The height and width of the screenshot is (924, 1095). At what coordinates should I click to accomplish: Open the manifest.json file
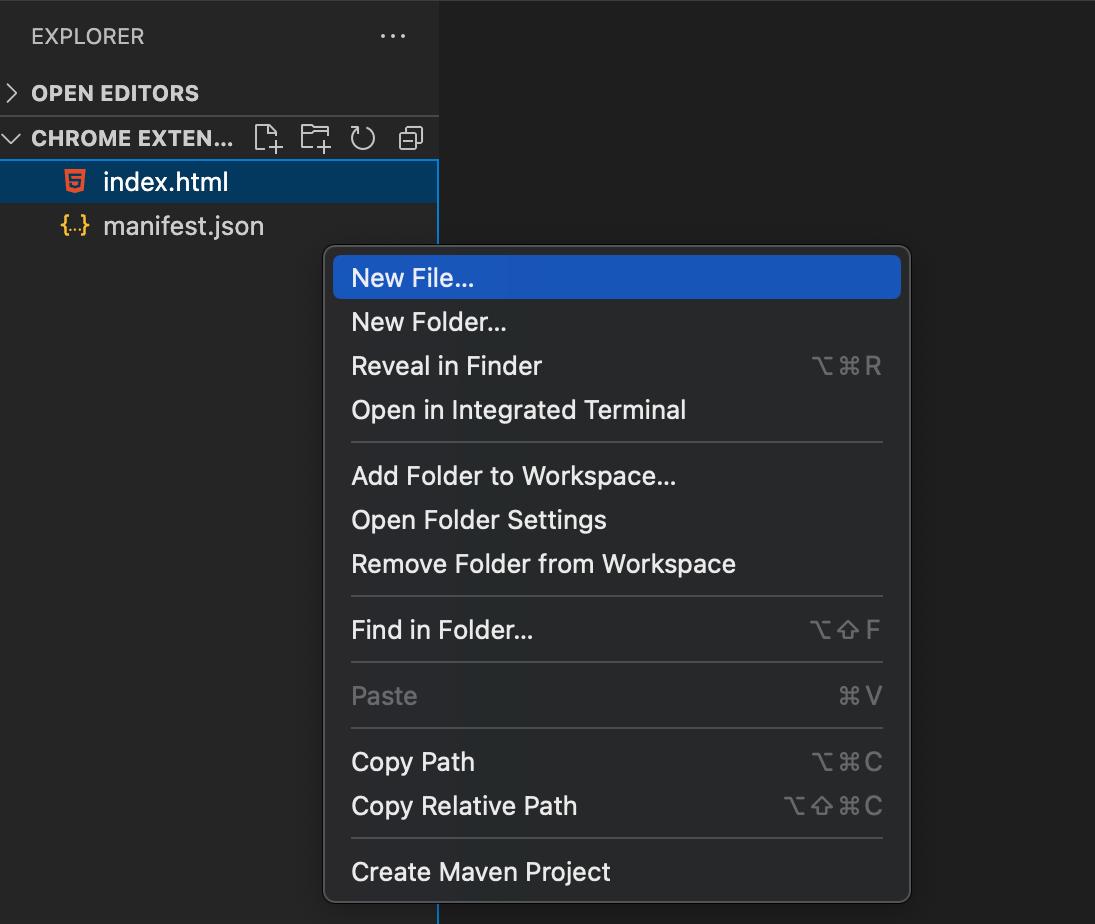pos(183,225)
